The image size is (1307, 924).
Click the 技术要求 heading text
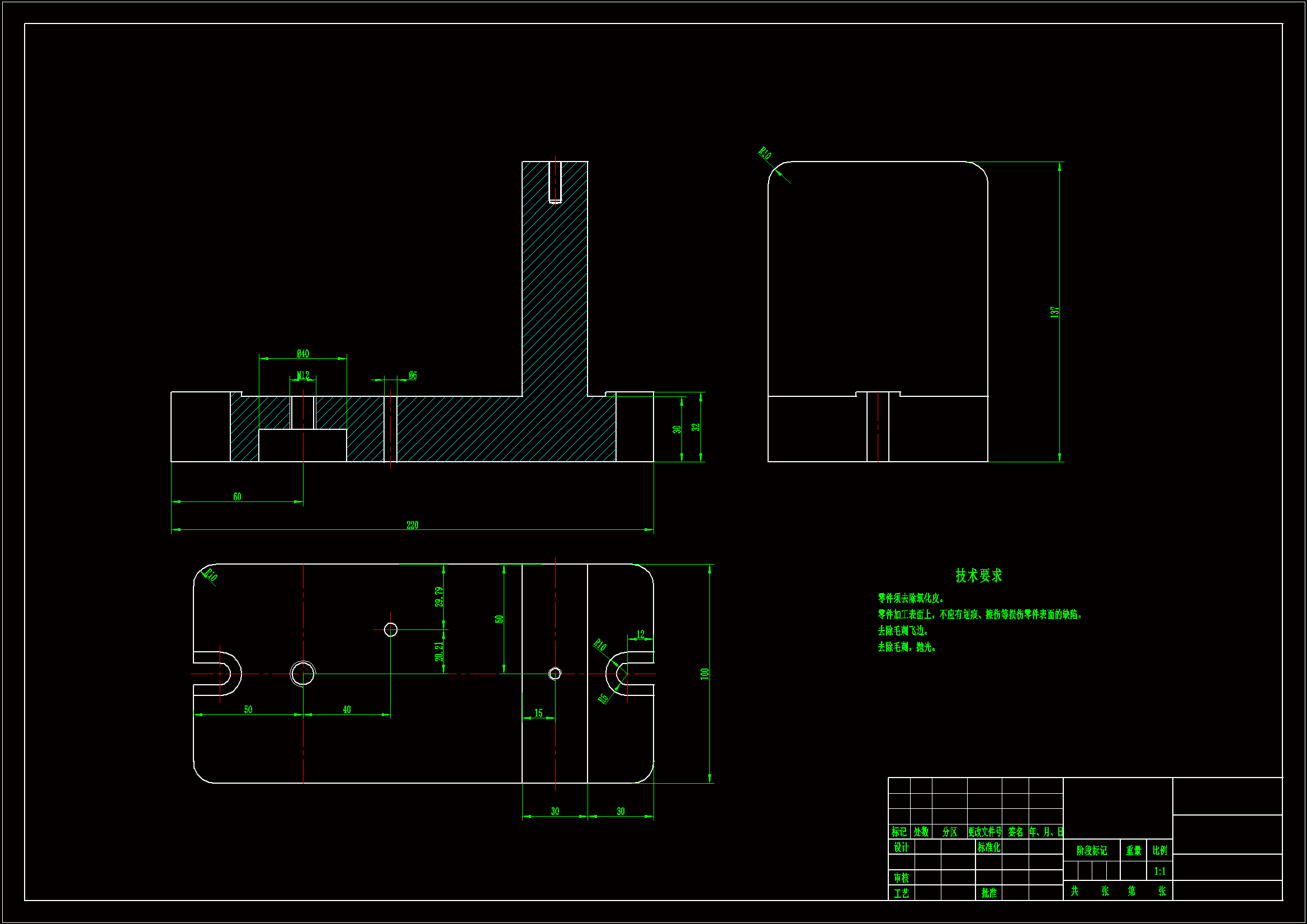[978, 576]
